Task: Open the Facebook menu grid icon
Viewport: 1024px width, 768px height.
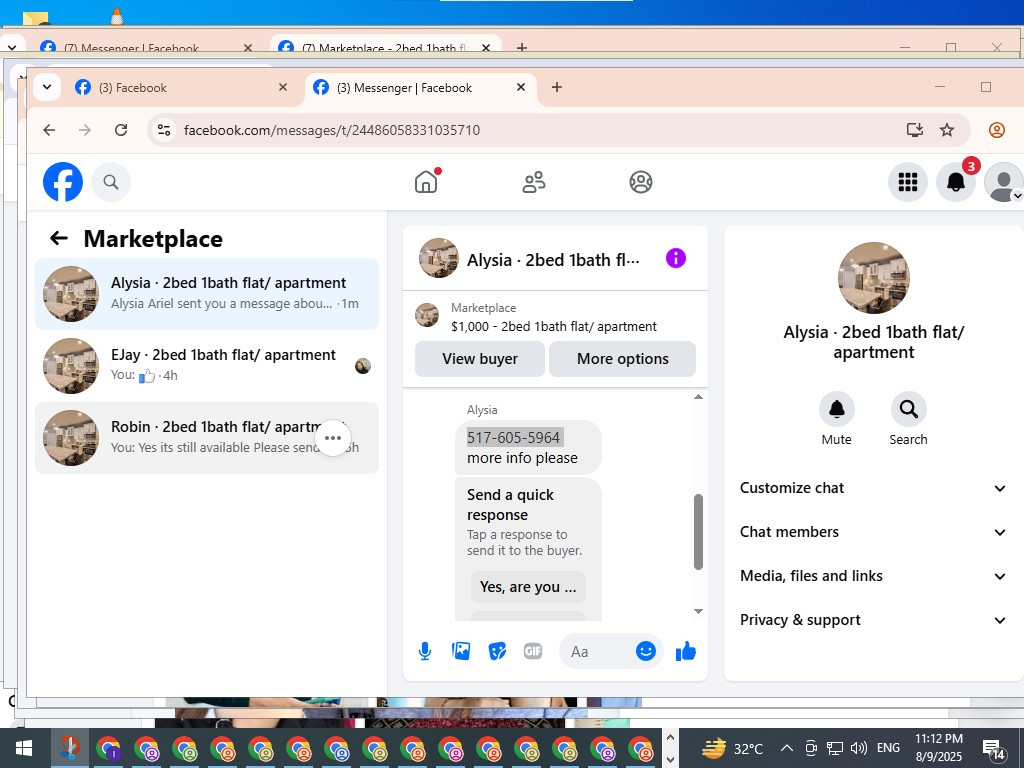Action: [x=908, y=182]
